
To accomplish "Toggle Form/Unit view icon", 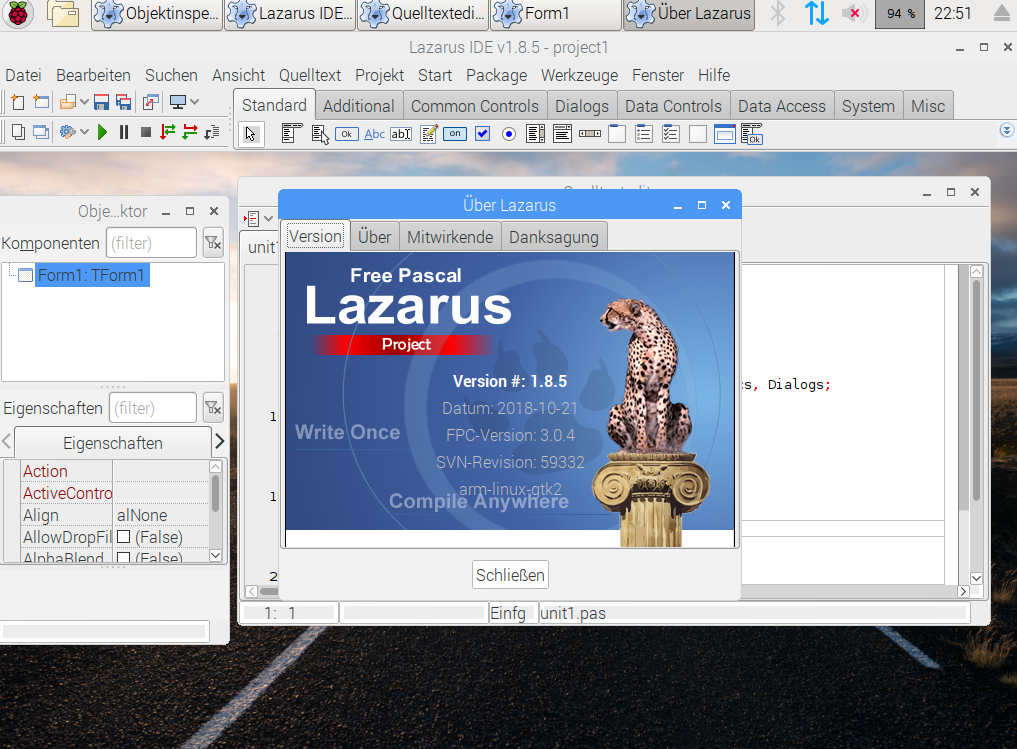I will (150, 102).
